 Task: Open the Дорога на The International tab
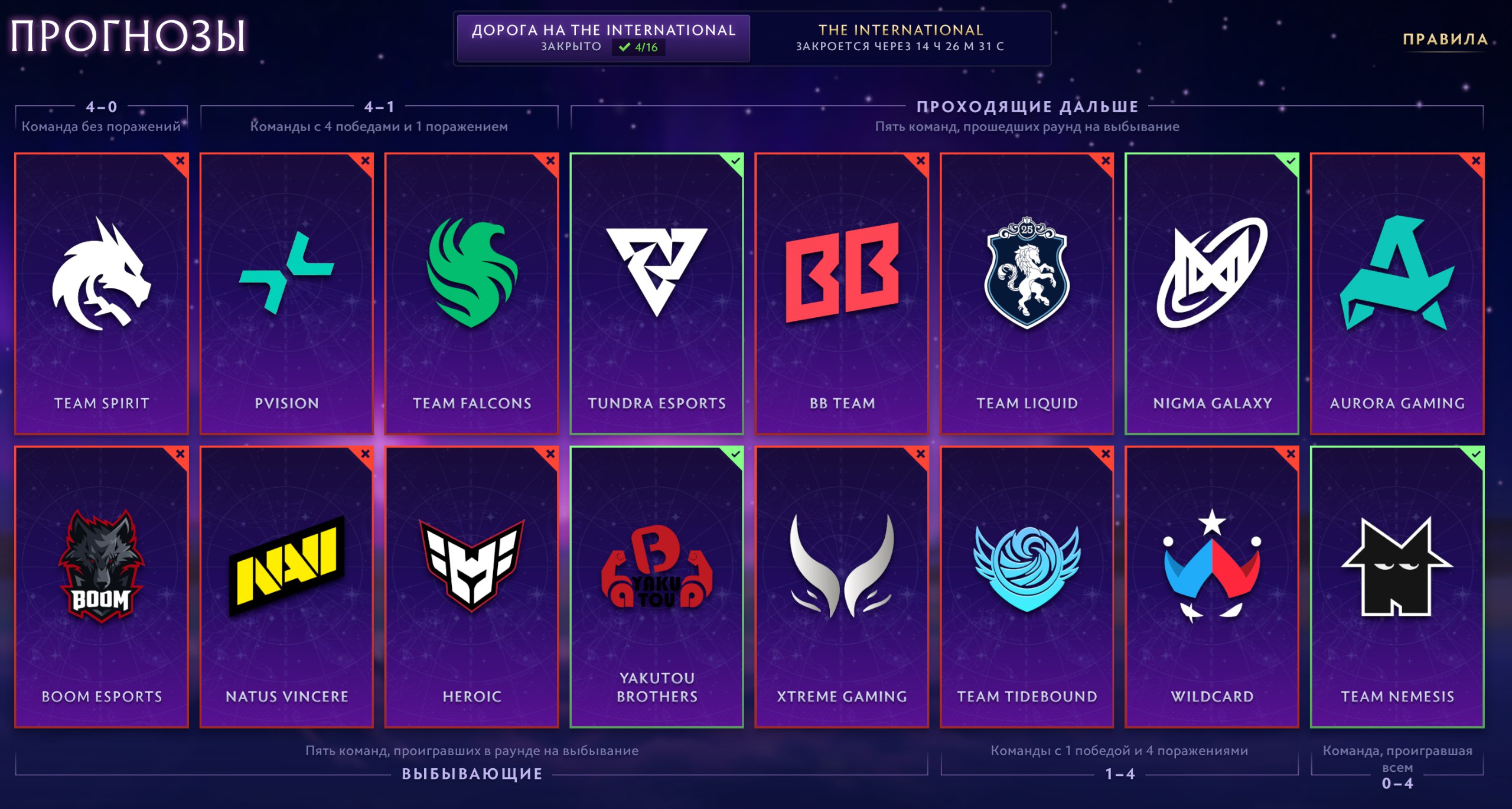click(x=604, y=38)
